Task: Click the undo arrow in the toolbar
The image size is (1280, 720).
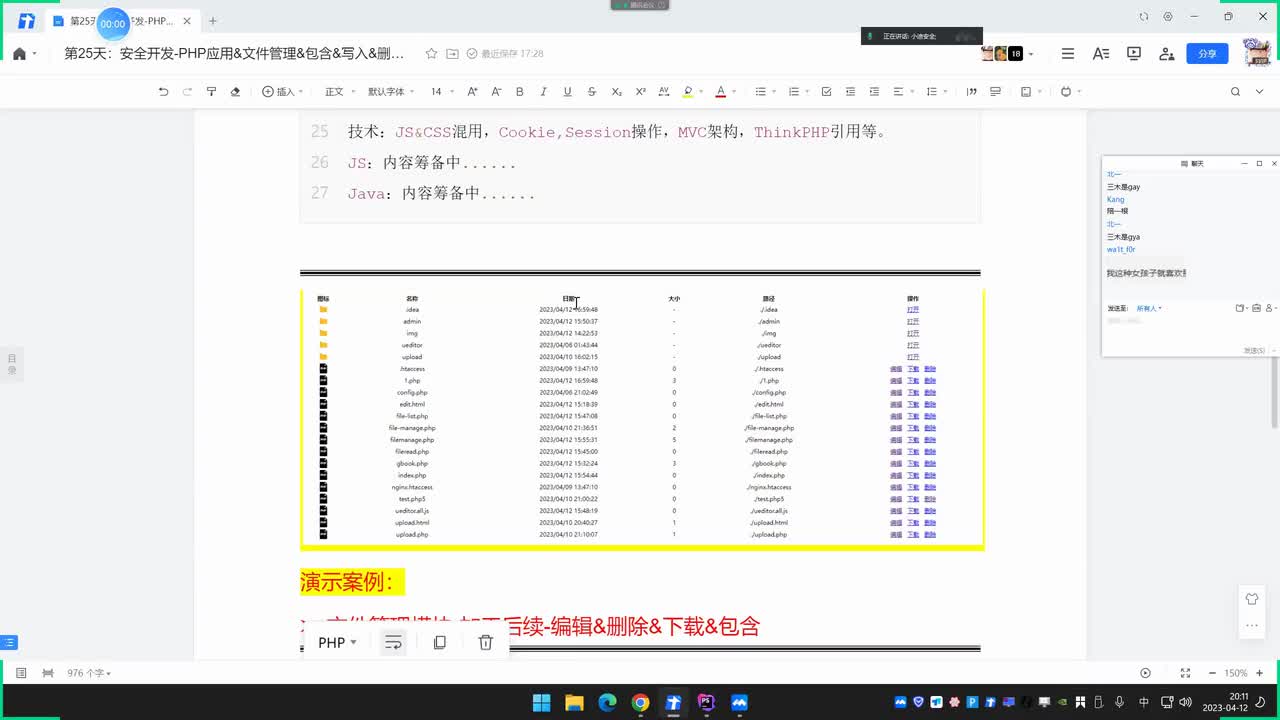Action: click(163, 91)
